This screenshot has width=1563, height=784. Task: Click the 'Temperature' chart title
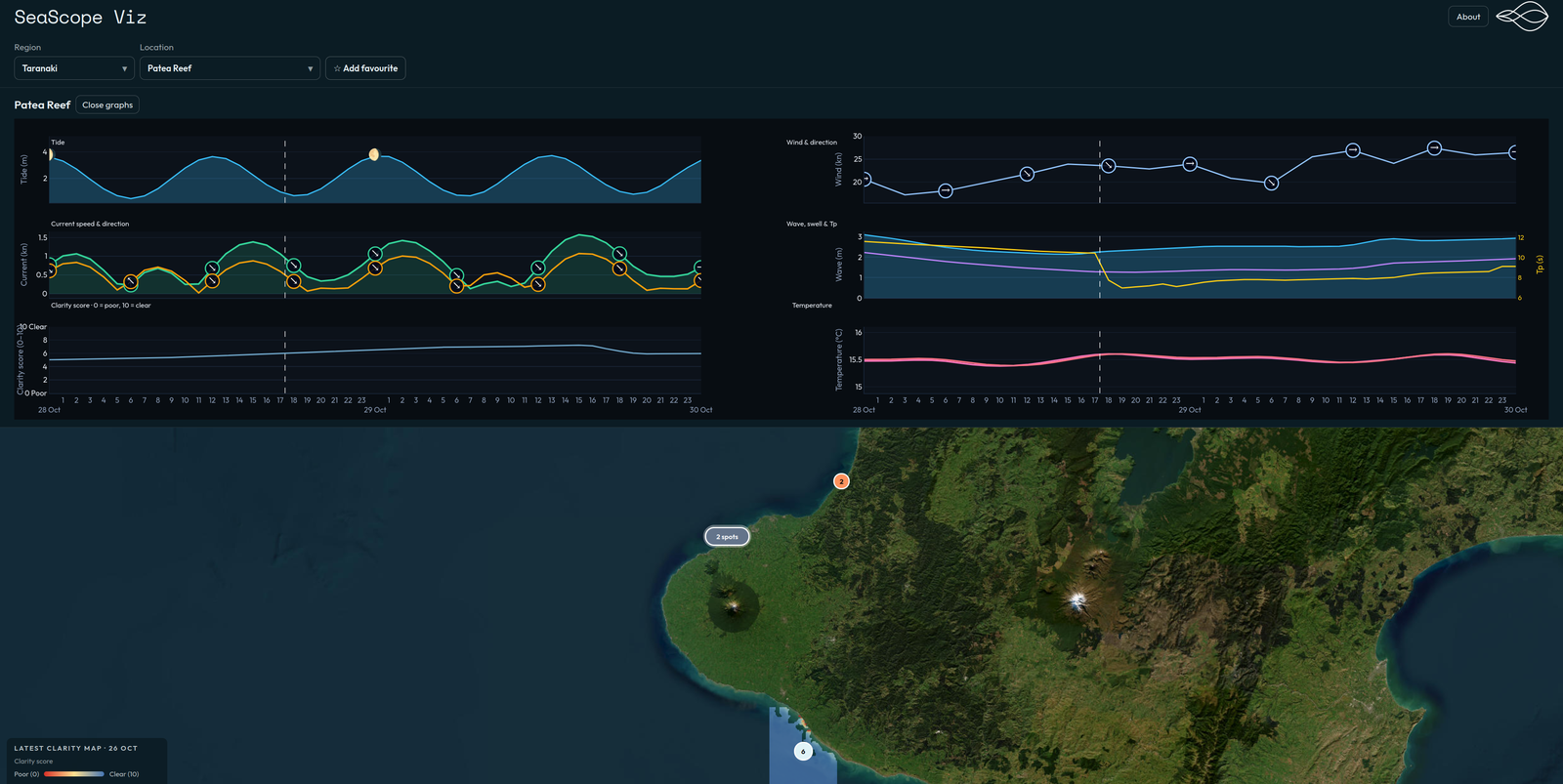[x=812, y=306]
